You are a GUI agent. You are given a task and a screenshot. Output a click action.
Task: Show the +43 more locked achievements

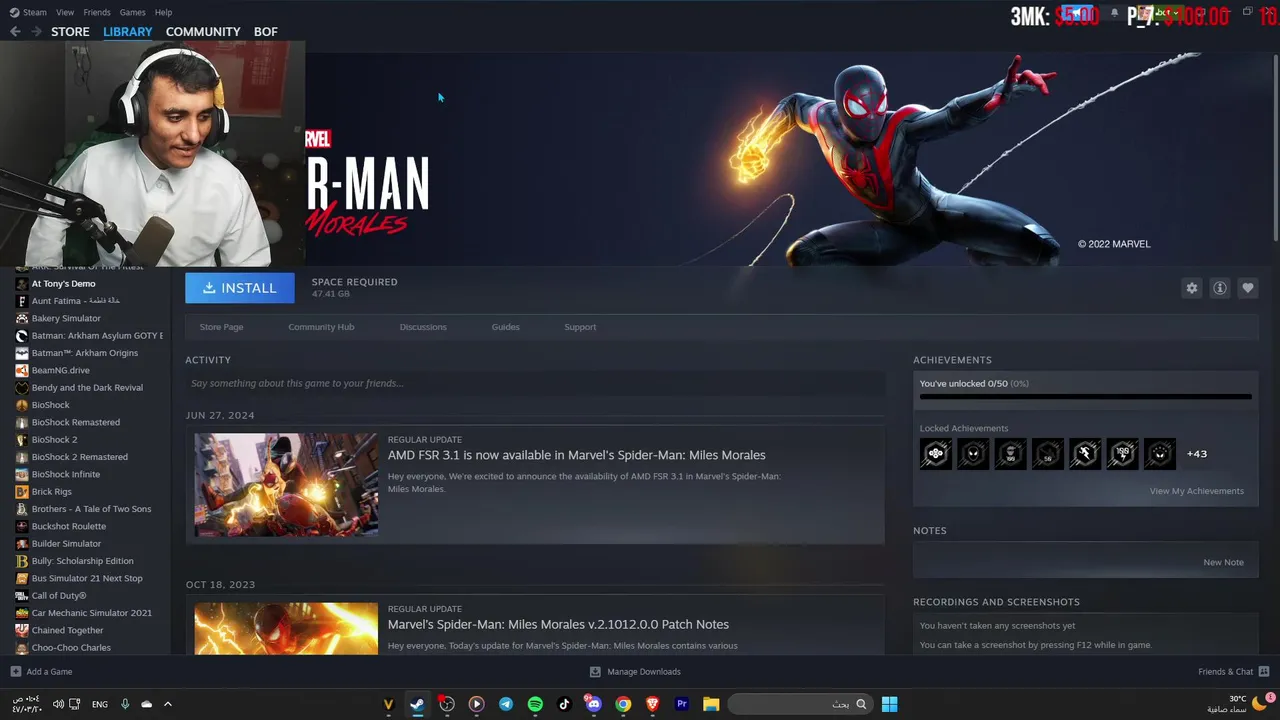1197,454
